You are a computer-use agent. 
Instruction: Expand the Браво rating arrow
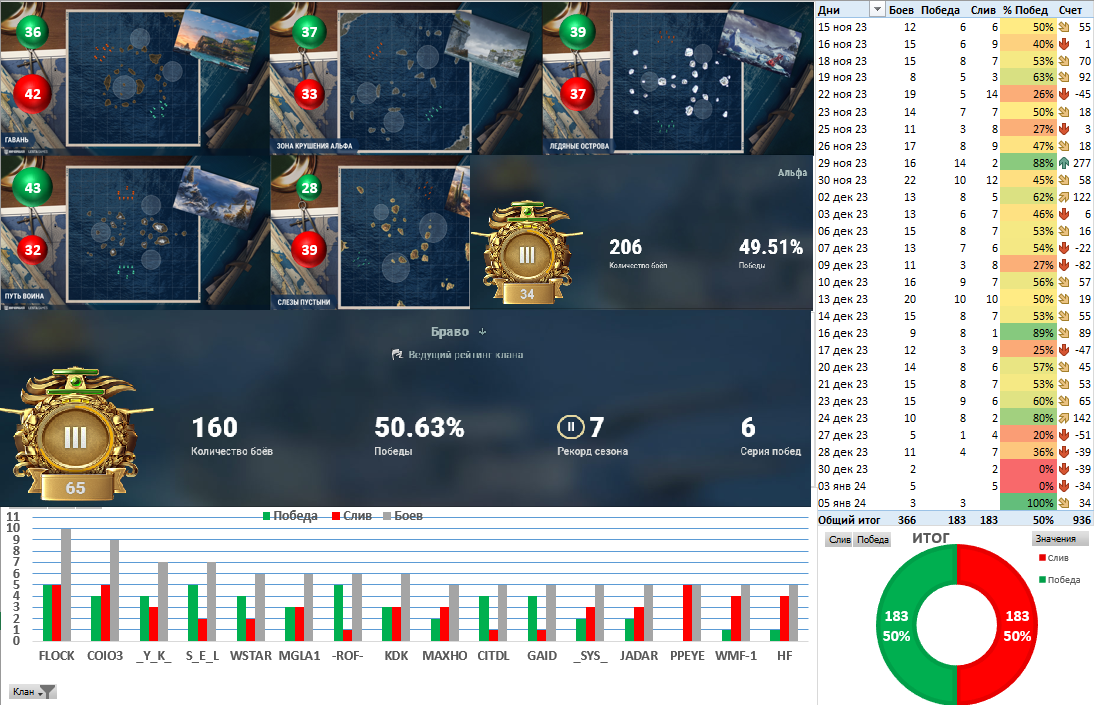482,332
